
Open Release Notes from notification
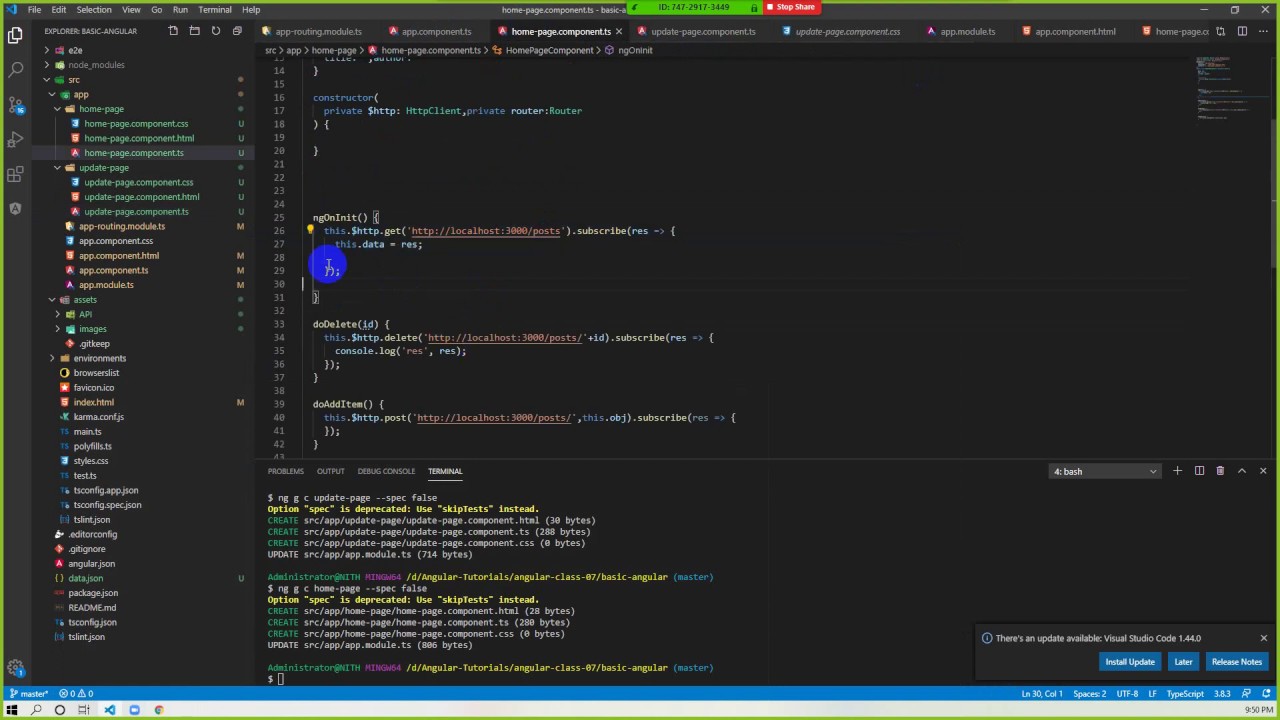click(x=1237, y=662)
